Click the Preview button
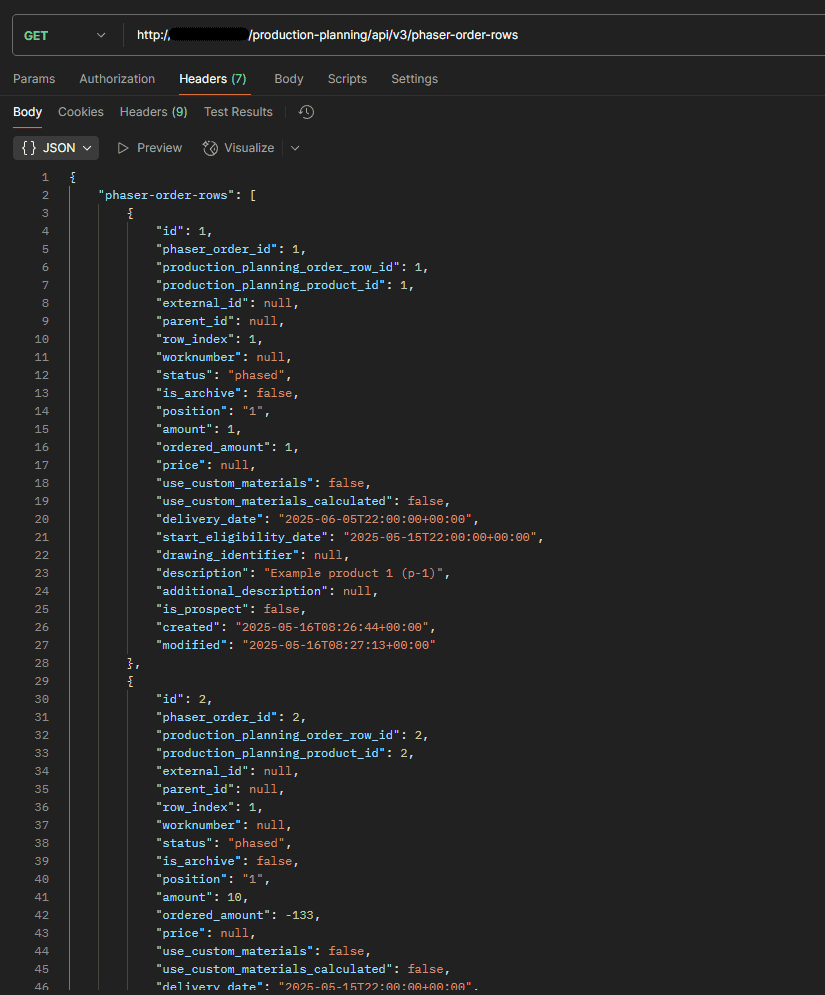The width and height of the screenshot is (825, 995). pos(150,148)
